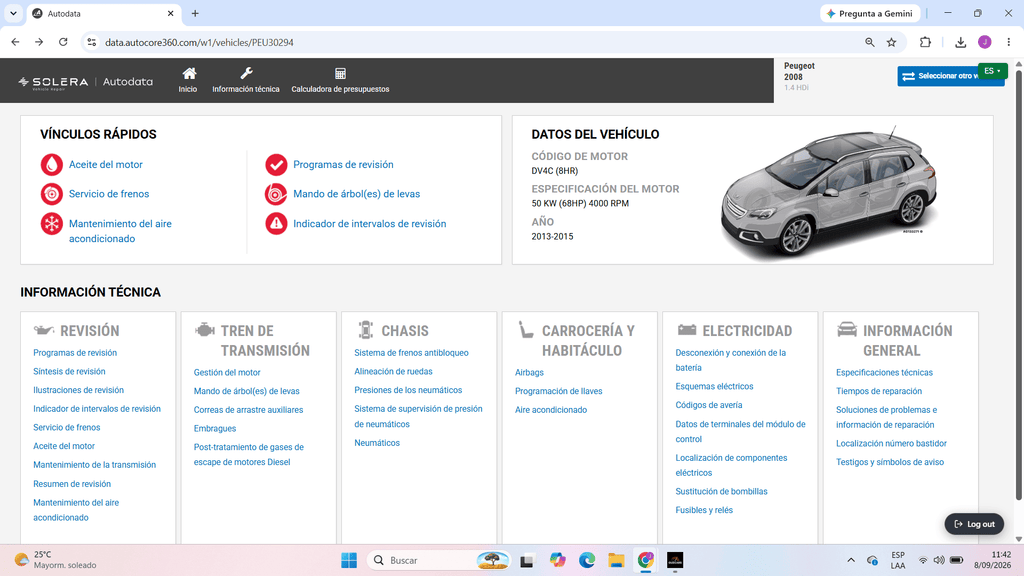The width and height of the screenshot is (1024, 576).
Task: Open Chrome three-dot menu
Action: [x=1009, y=42]
